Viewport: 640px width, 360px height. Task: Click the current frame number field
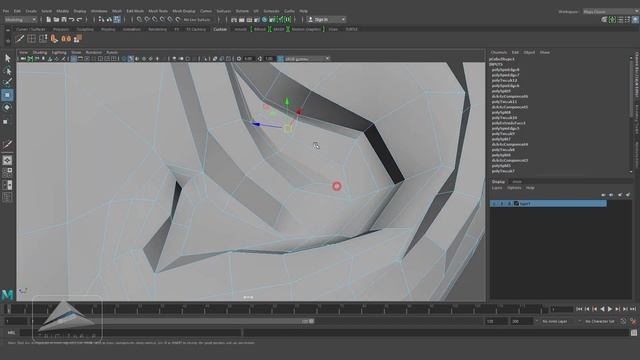[x=562, y=309]
